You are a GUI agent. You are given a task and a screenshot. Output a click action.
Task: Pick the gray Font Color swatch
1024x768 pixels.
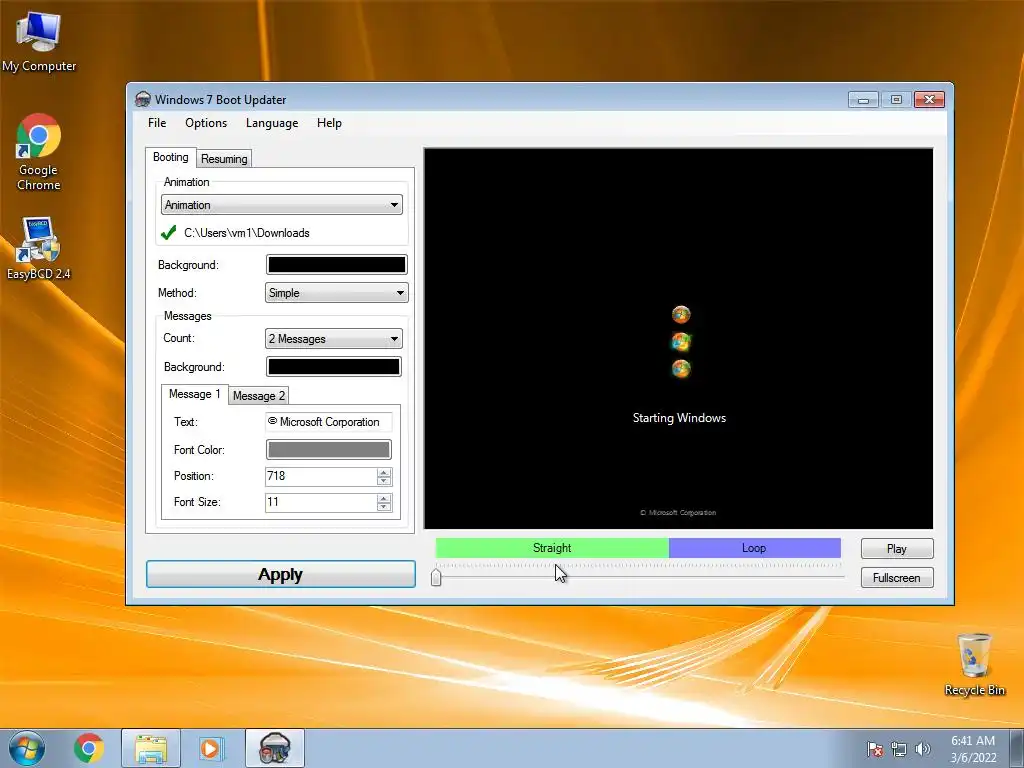[328, 449]
